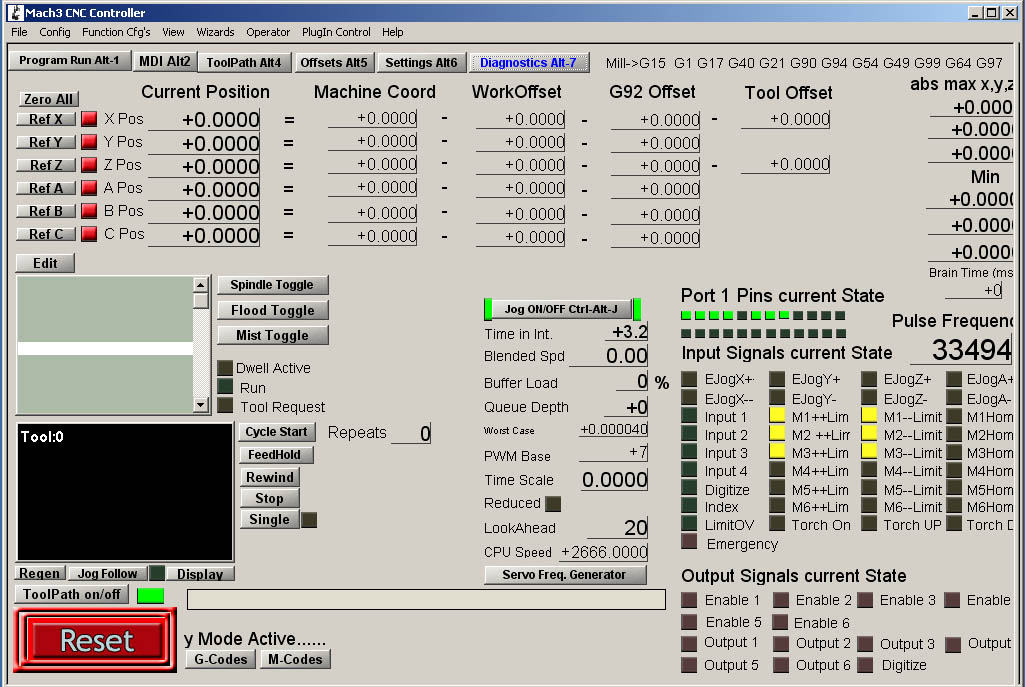
Task: Click the Tool Request indicator LED
Action: 225,406
